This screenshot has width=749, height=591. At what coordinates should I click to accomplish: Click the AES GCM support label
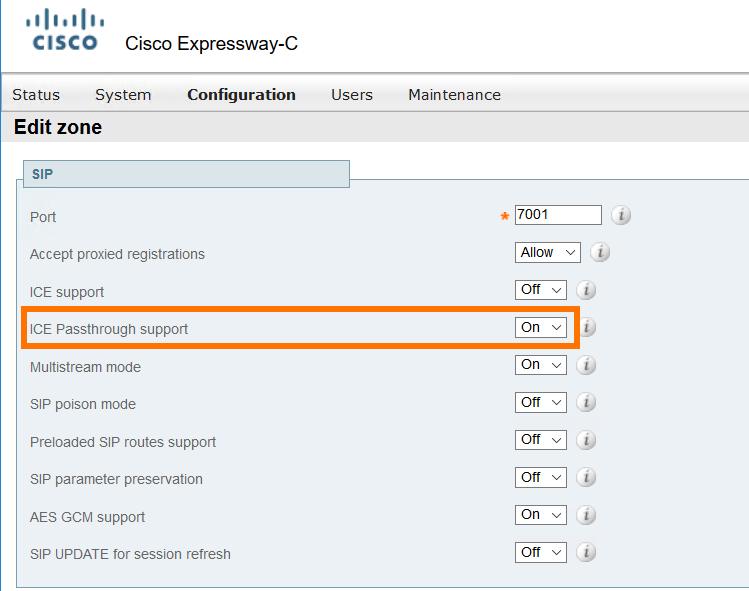87,517
